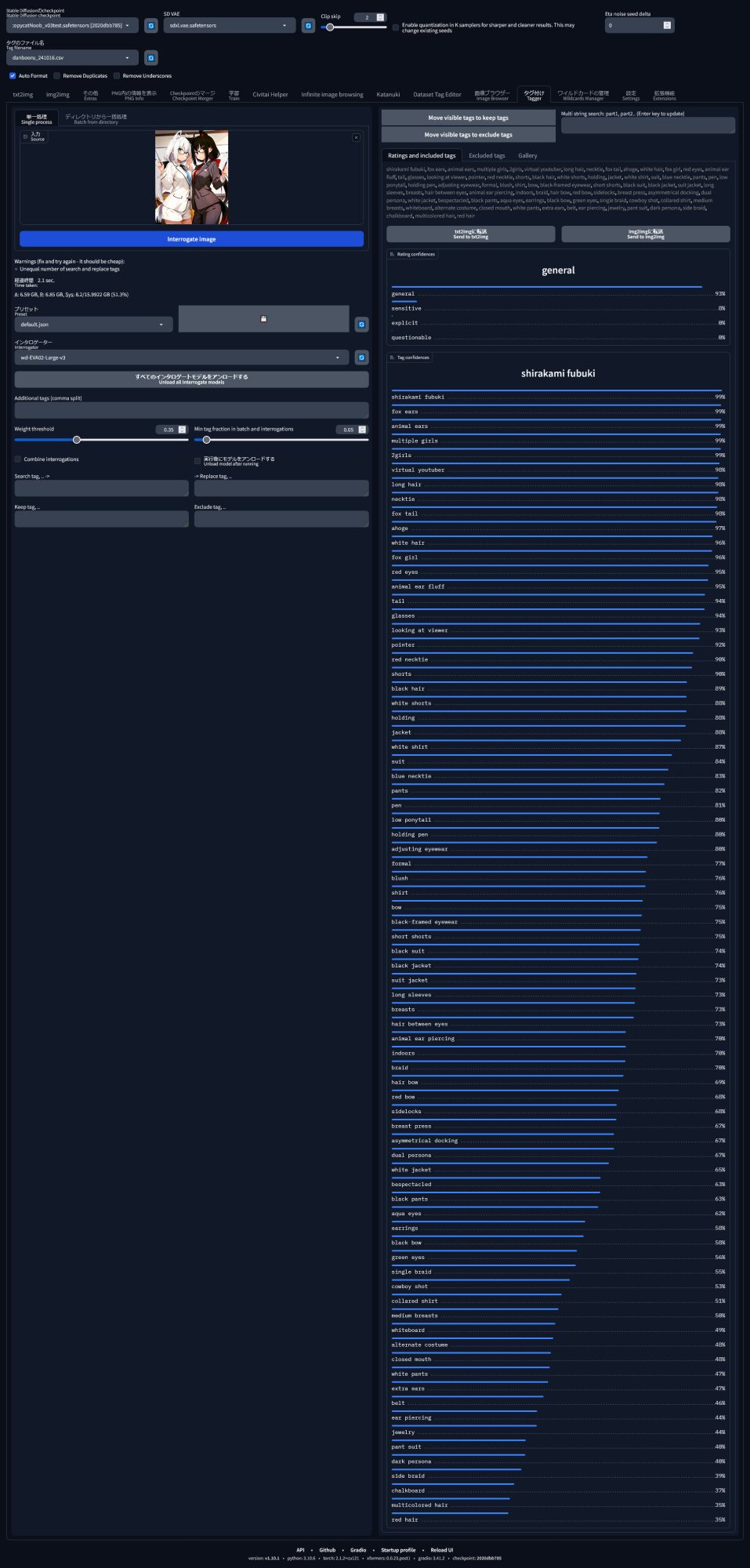
Task: Refresh the interrogator model list
Action: click(361, 358)
